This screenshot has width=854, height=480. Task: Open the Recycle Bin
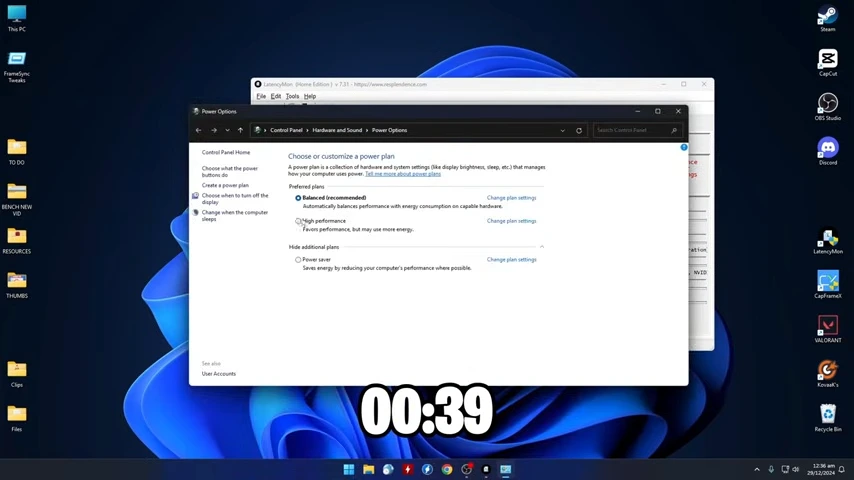pos(827,418)
